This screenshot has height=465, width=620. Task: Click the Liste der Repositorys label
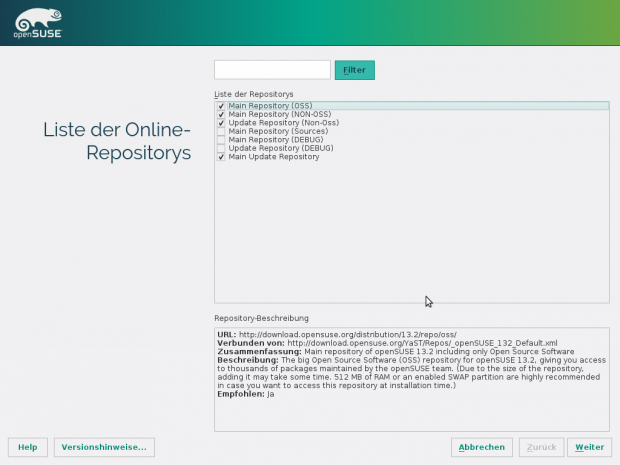(253, 93)
